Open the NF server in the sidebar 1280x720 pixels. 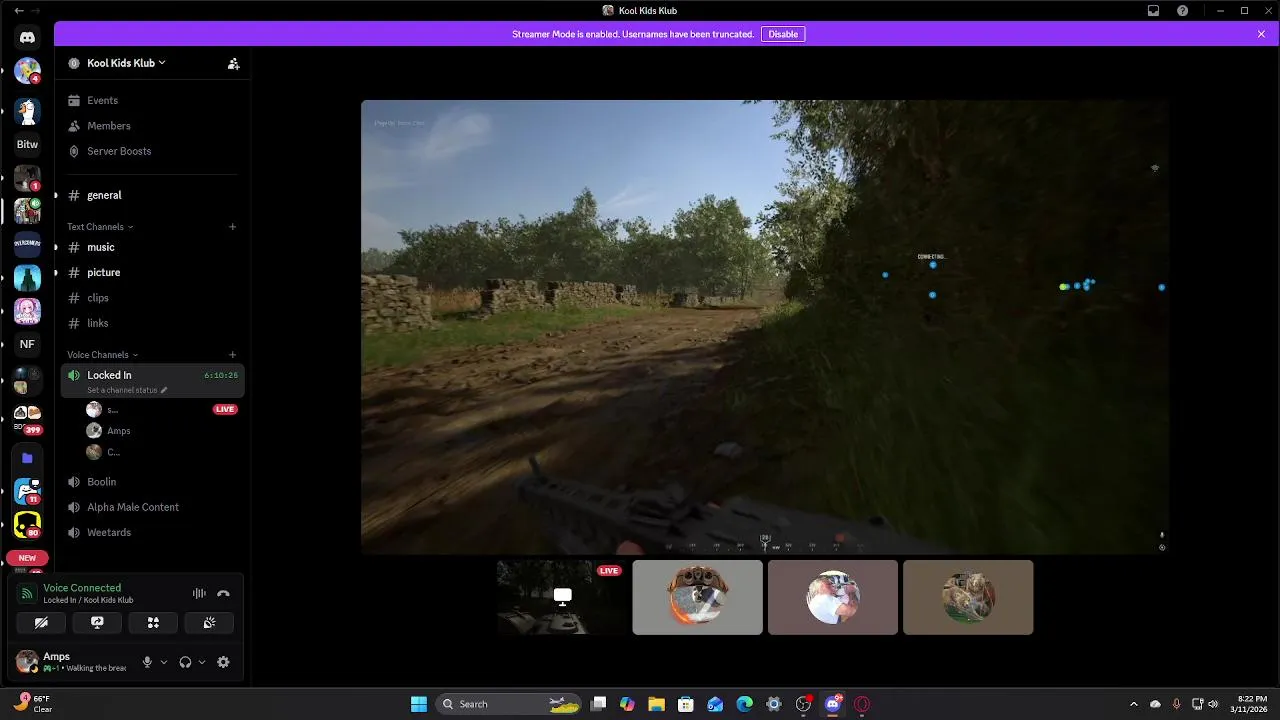click(27, 344)
